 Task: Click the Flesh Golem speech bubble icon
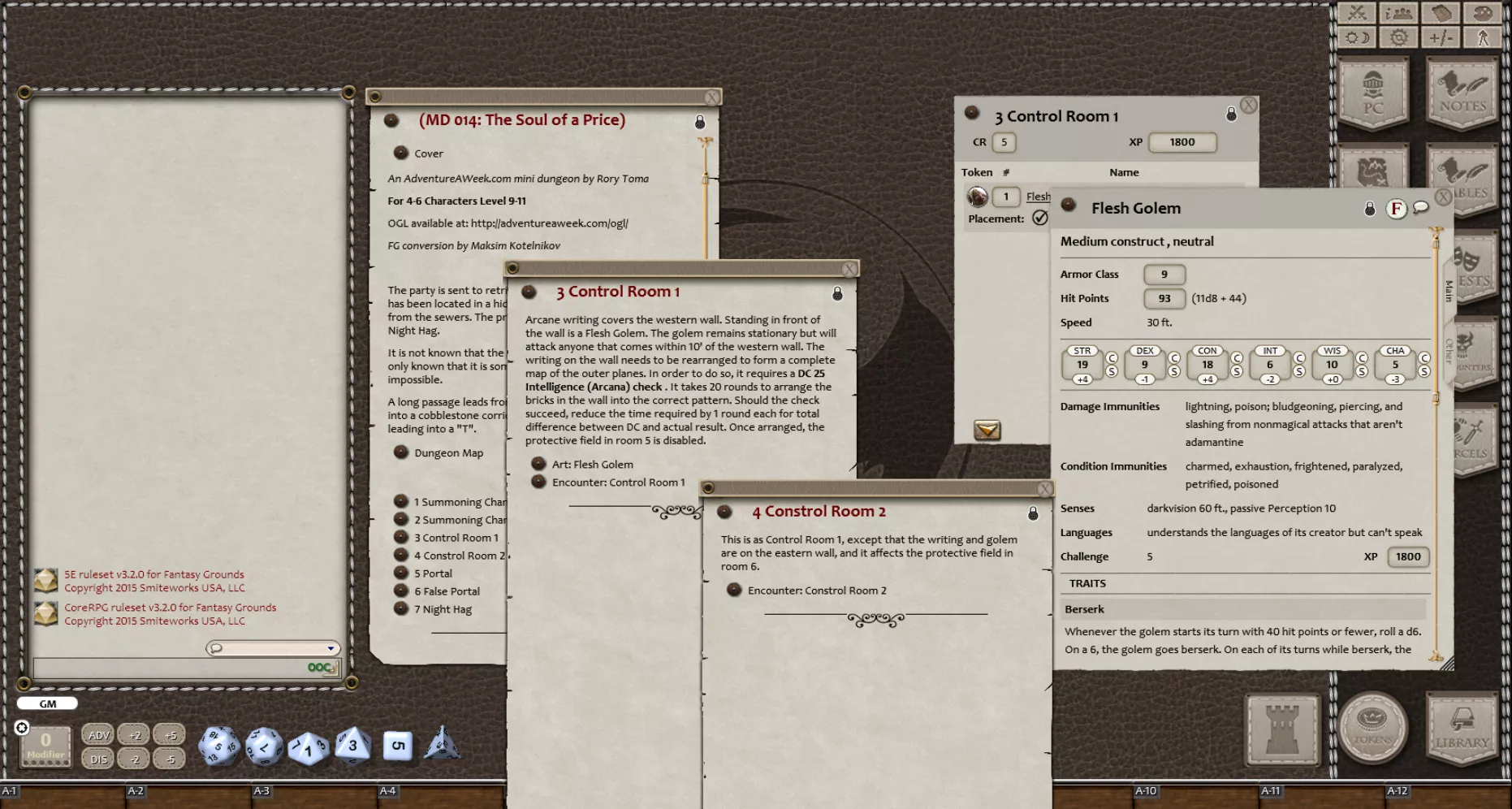click(1420, 208)
